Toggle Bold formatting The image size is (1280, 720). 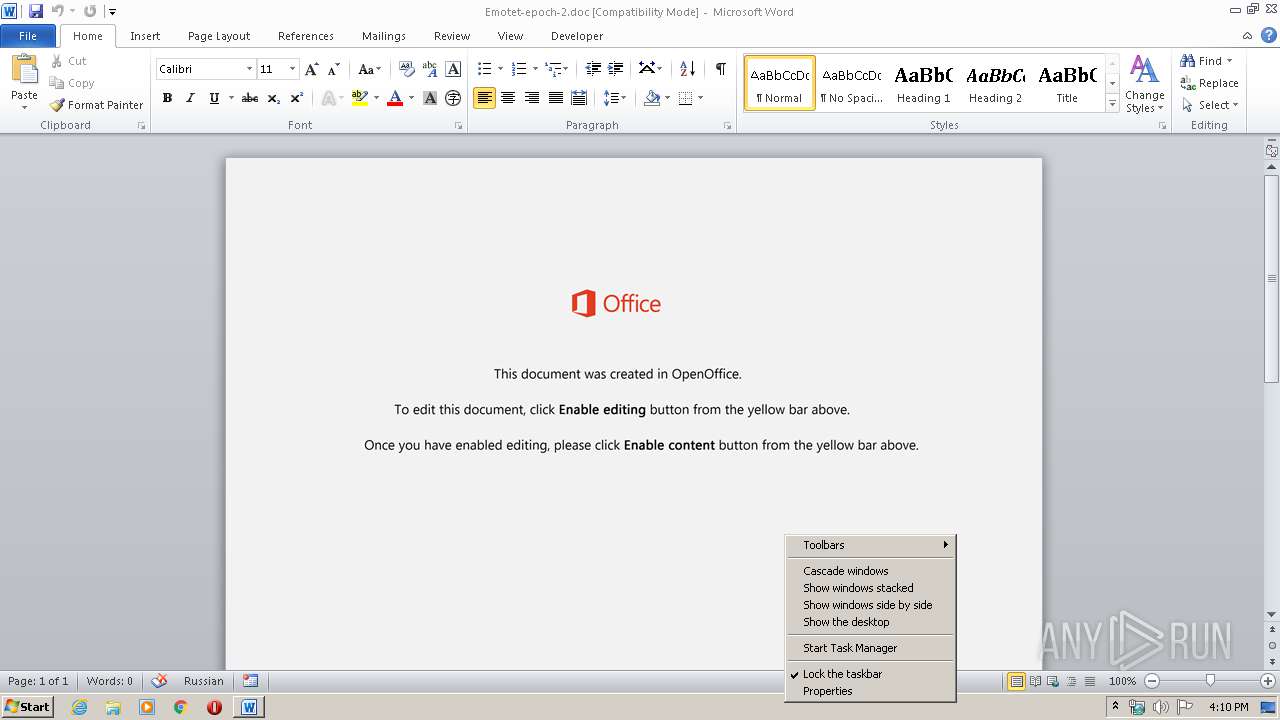(167, 98)
